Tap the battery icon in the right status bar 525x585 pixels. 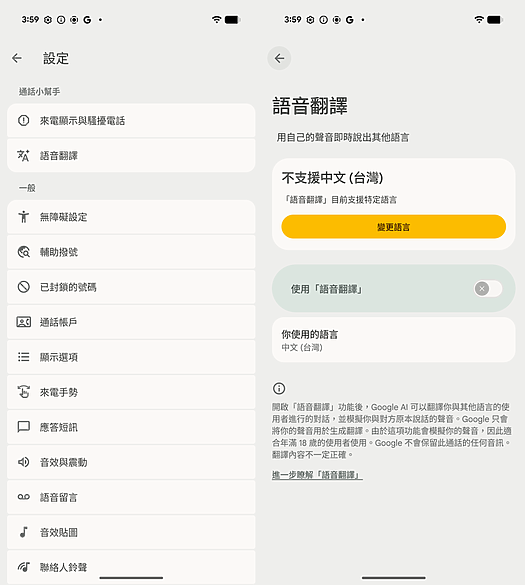(494, 19)
